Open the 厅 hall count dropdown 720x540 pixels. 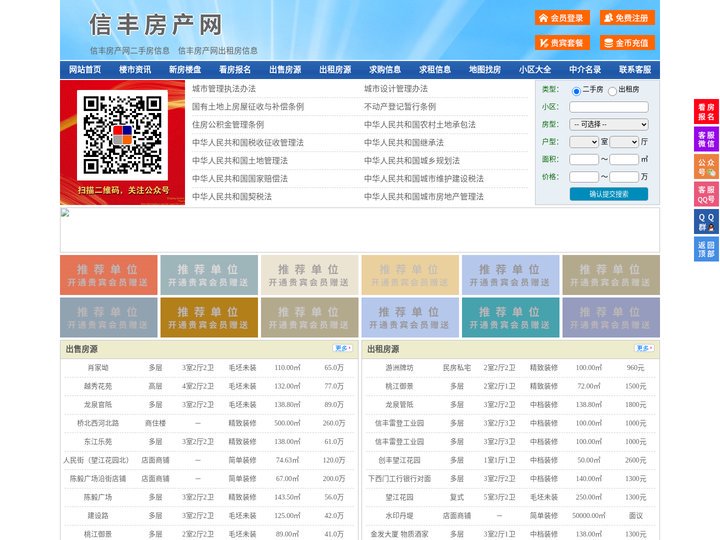point(624,142)
